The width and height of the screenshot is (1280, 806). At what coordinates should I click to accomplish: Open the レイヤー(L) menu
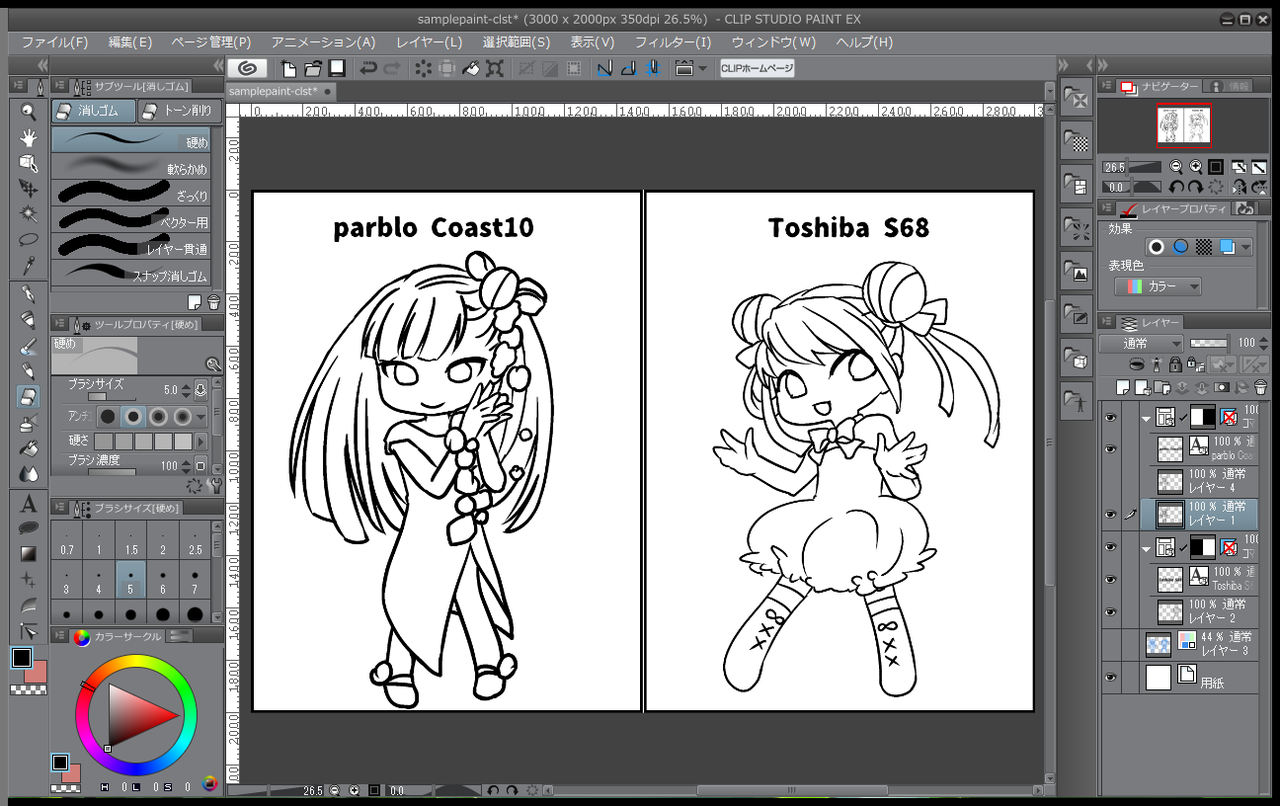point(429,42)
